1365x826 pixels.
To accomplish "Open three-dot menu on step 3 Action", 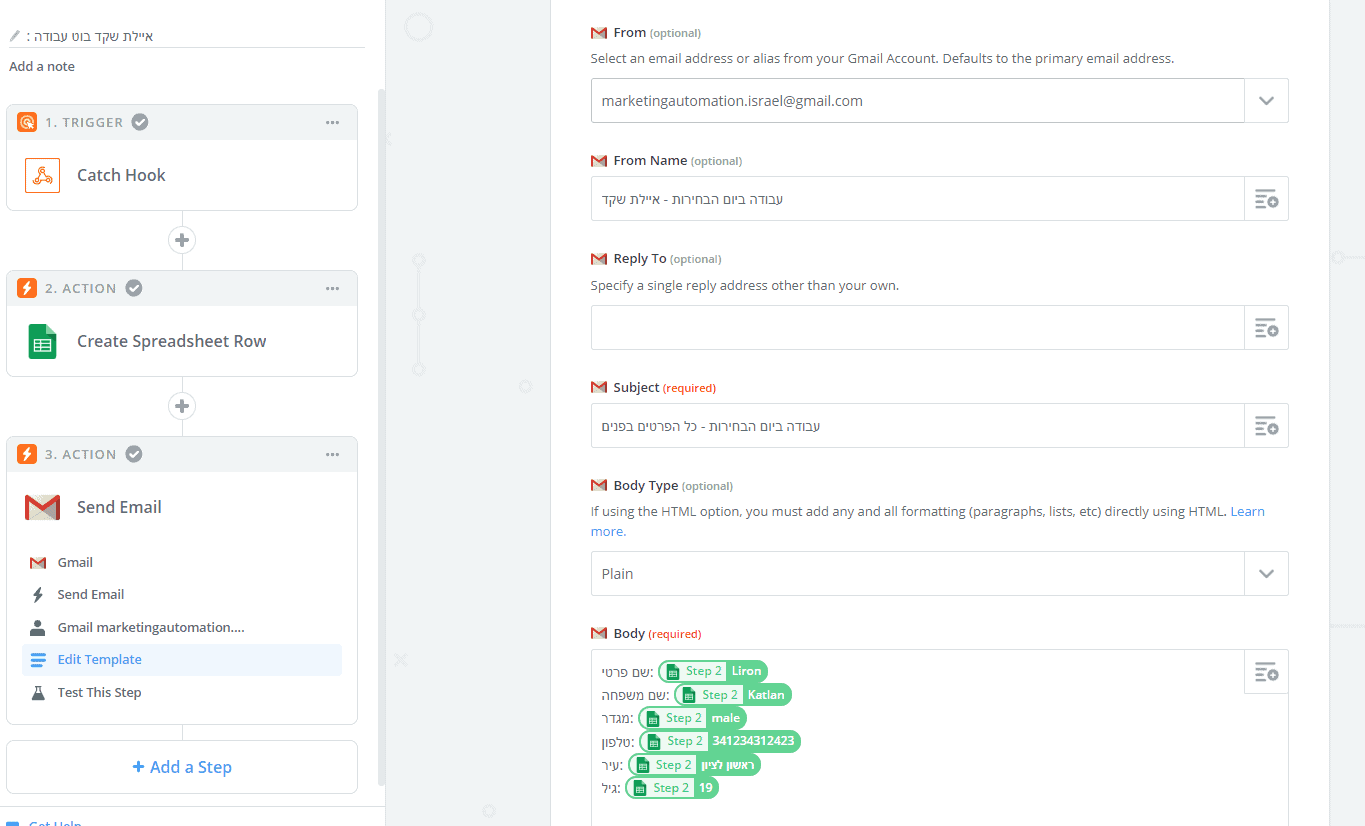I will click(333, 455).
